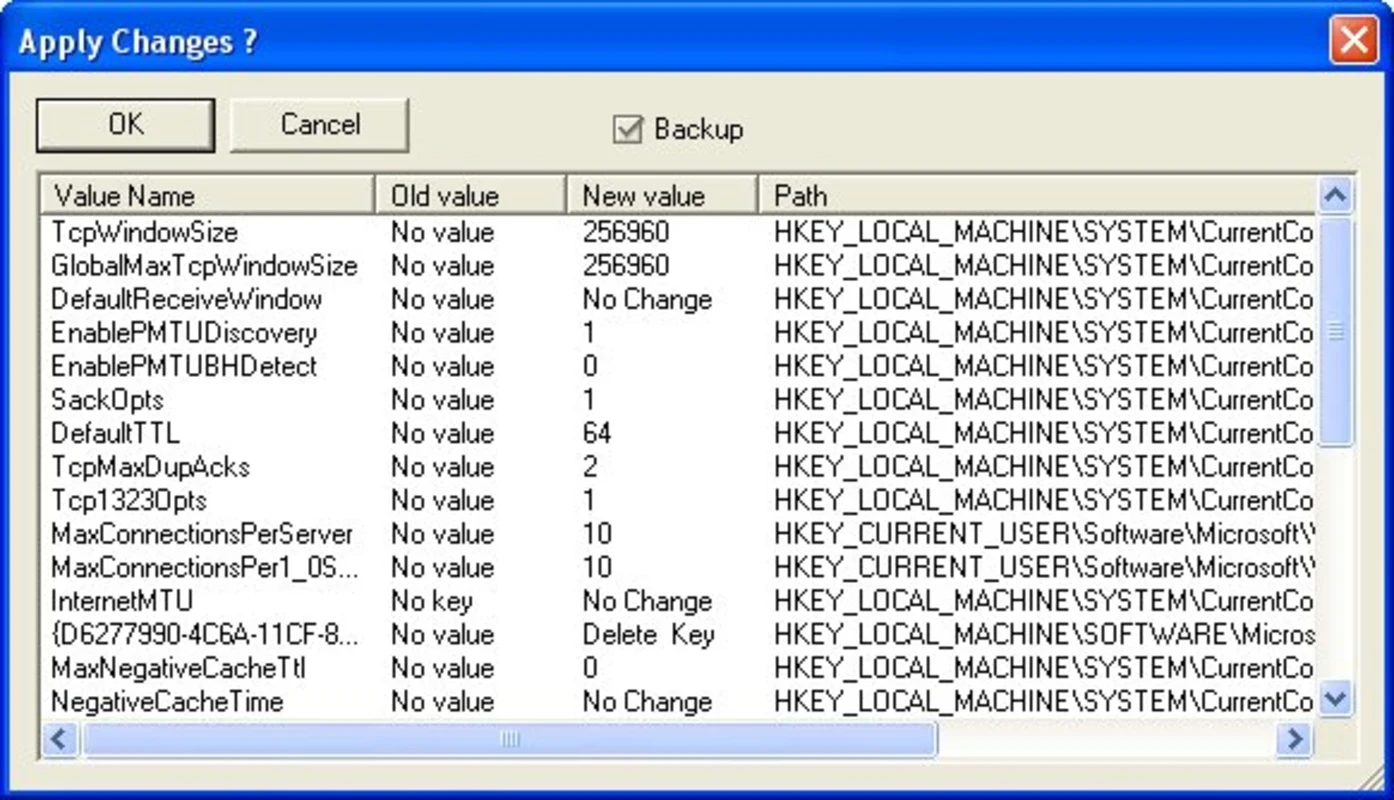Screen dimensions: 1394x800
Task: Select the EnablePMTUDiscovery entry
Action: [x=680, y=333]
